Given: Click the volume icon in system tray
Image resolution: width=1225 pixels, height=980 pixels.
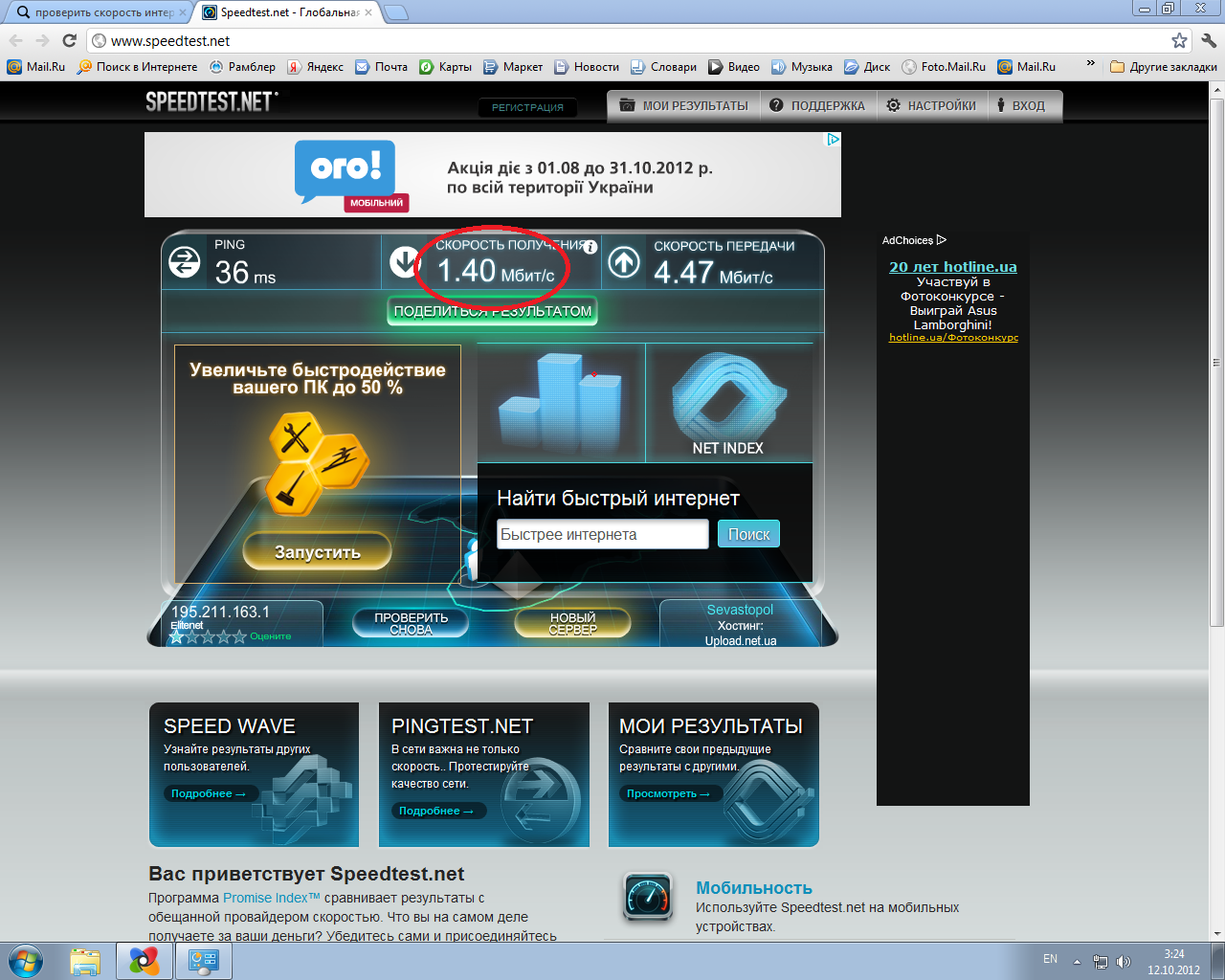Looking at the screenshot, I should [x=1124, y=961].
